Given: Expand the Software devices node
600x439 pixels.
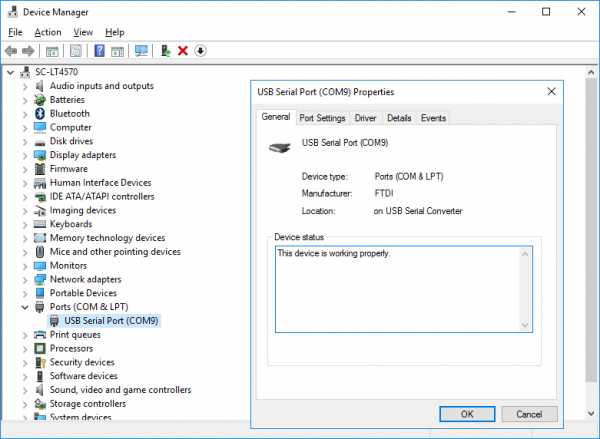Looking at the screenshot, I should 25,376.
